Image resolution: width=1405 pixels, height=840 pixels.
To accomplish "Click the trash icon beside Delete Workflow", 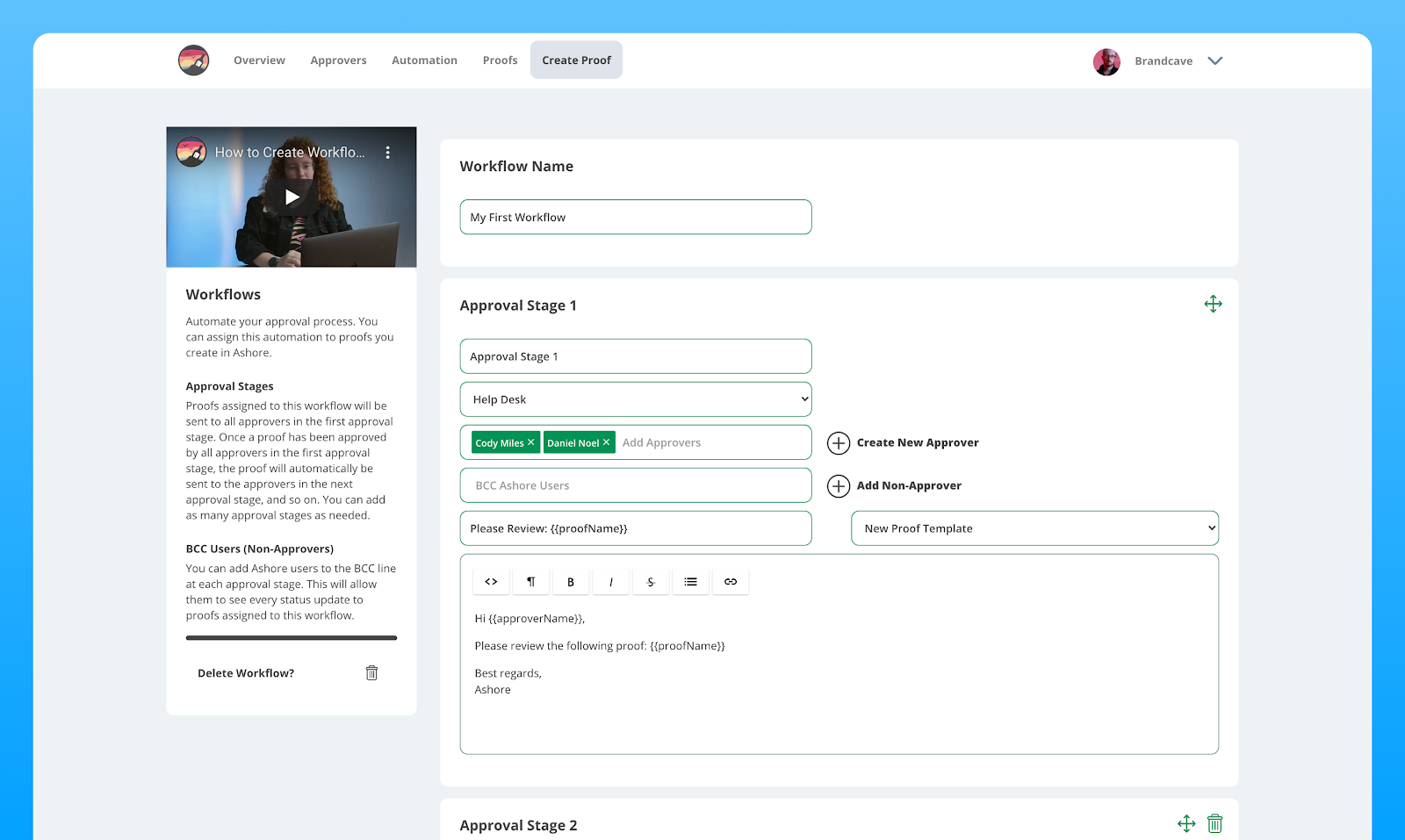I will (x=371, y=672).
